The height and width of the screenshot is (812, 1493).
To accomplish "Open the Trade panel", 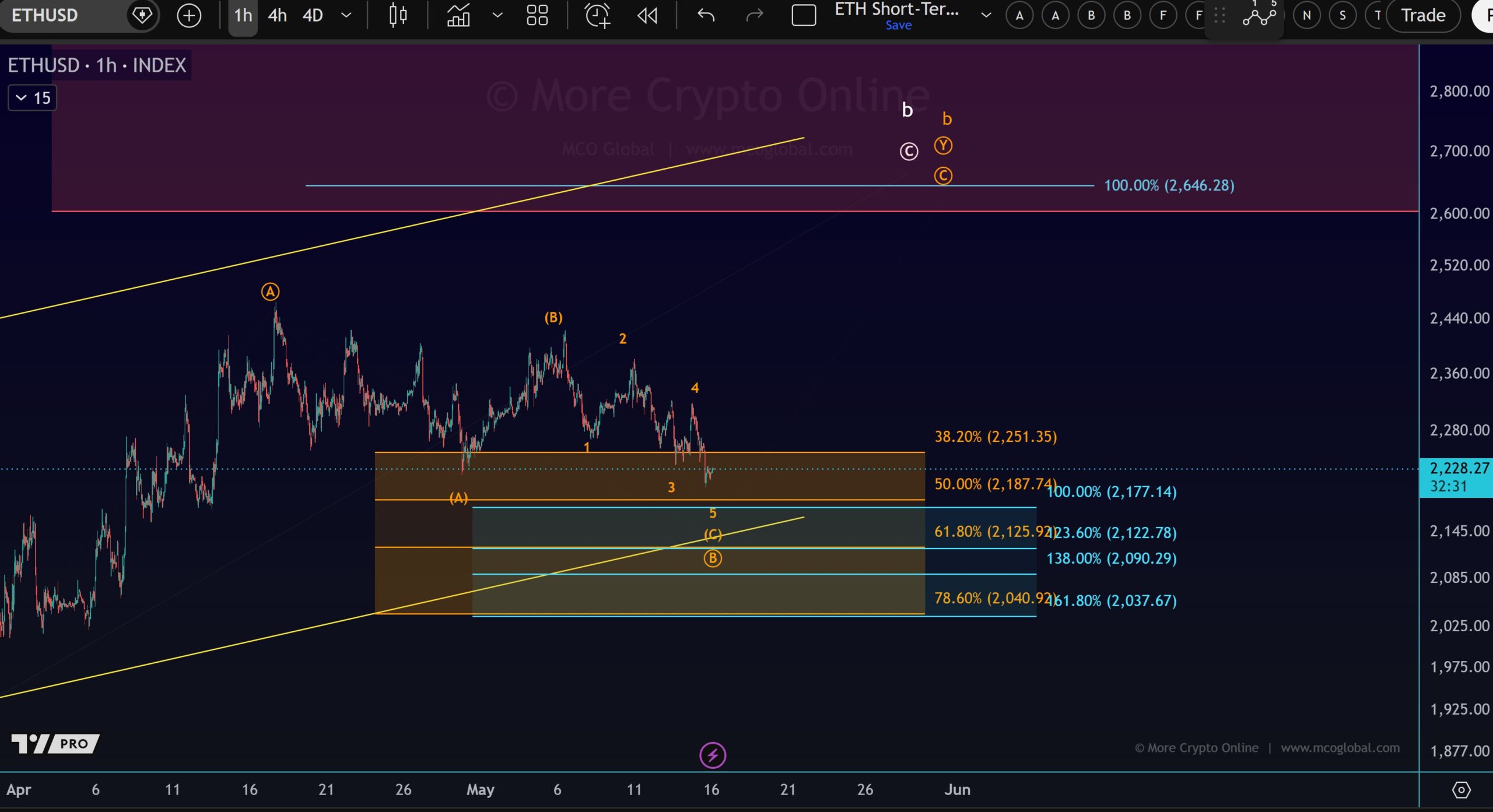I will click(1423, 16).
